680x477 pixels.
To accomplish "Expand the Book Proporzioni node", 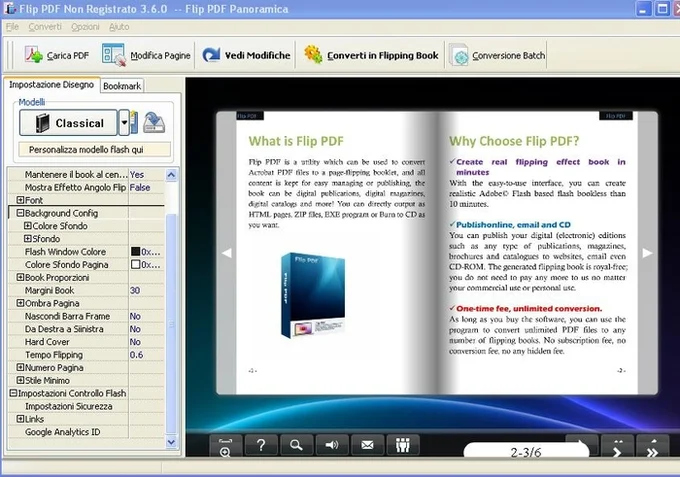I will (20, 277).
